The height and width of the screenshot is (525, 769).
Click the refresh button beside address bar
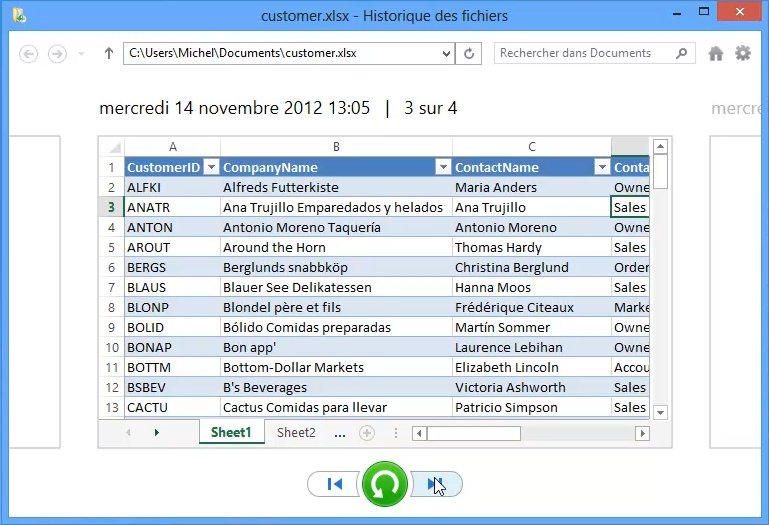[x=469, y=54]
